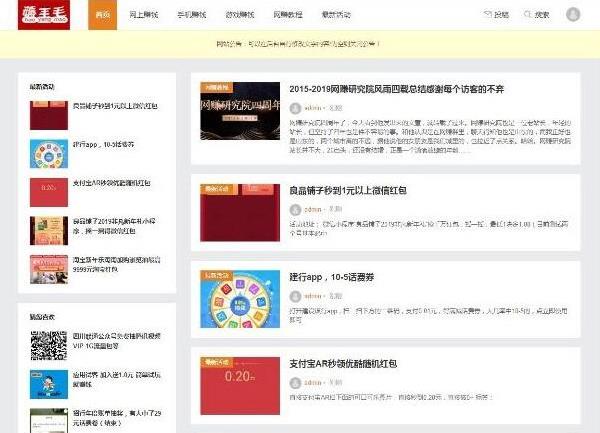Open sidebar link mentioning 9999元淘宝红包
The image size is (600, 433).
[117, 265]
